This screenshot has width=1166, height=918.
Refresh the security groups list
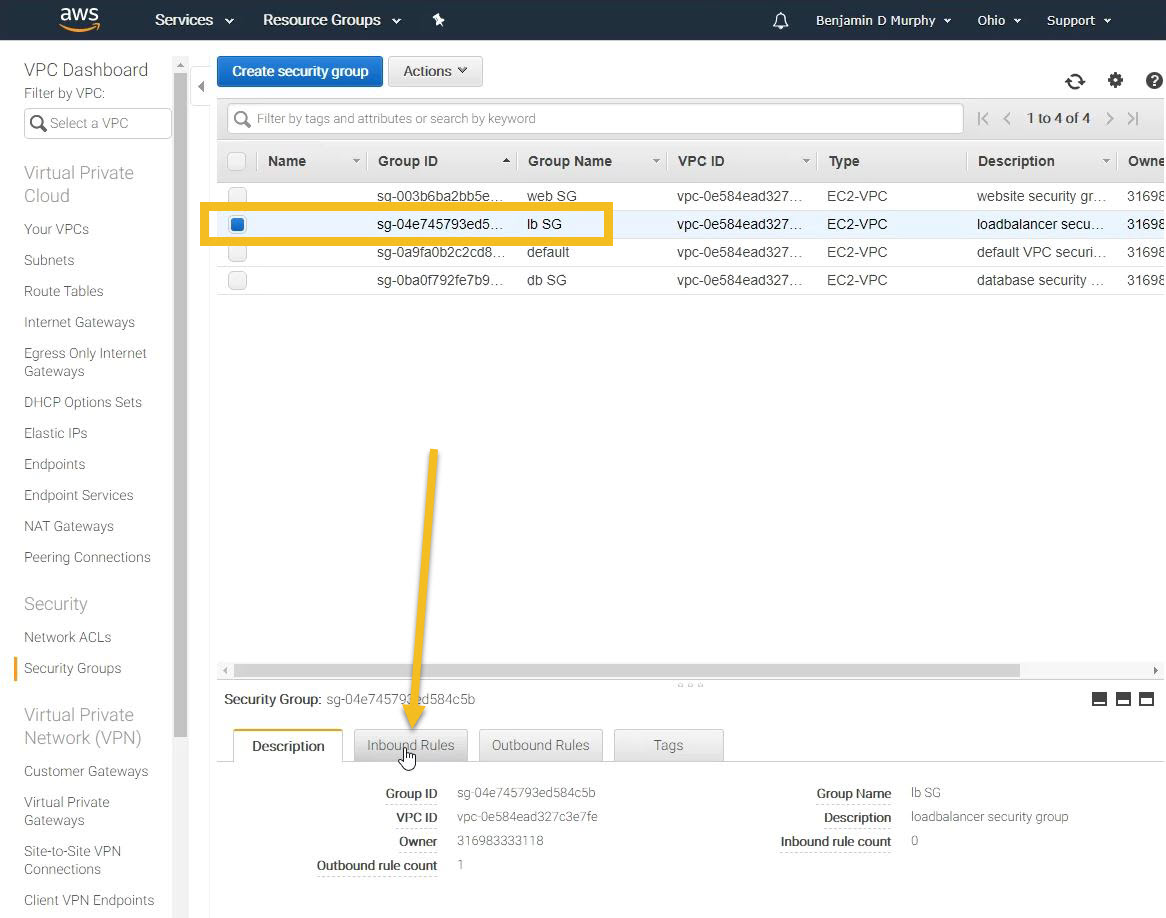(x=1075, y=81)
